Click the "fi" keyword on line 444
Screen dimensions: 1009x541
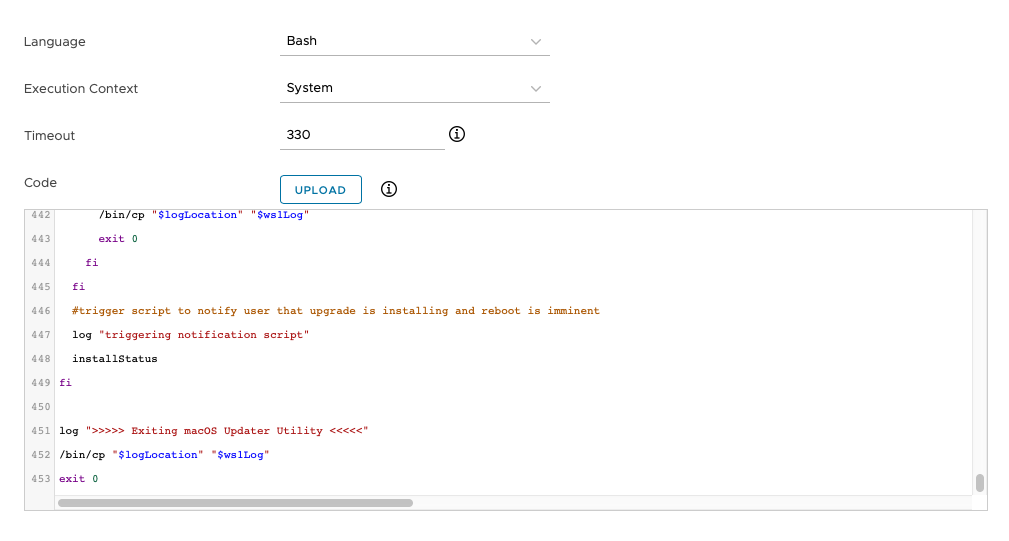pyautogui.click(x=92, y=262)
